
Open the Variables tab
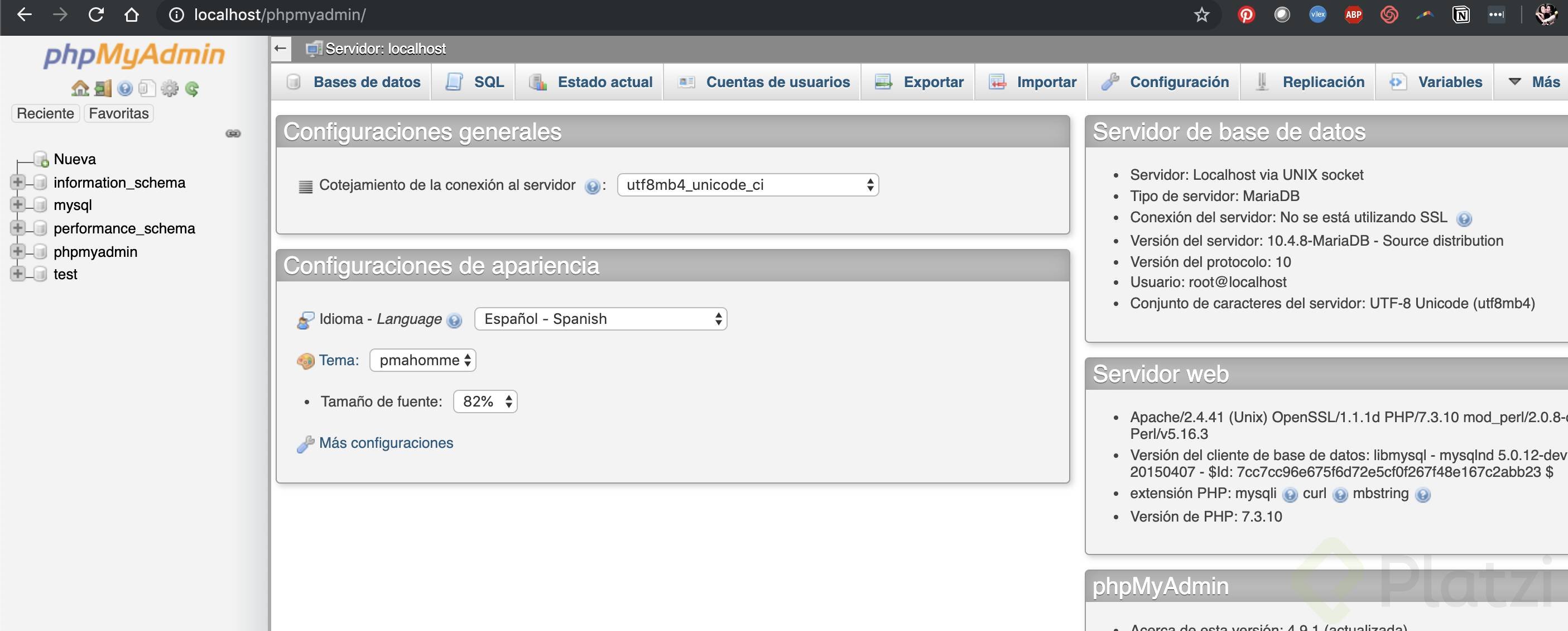click(1435, 82)
